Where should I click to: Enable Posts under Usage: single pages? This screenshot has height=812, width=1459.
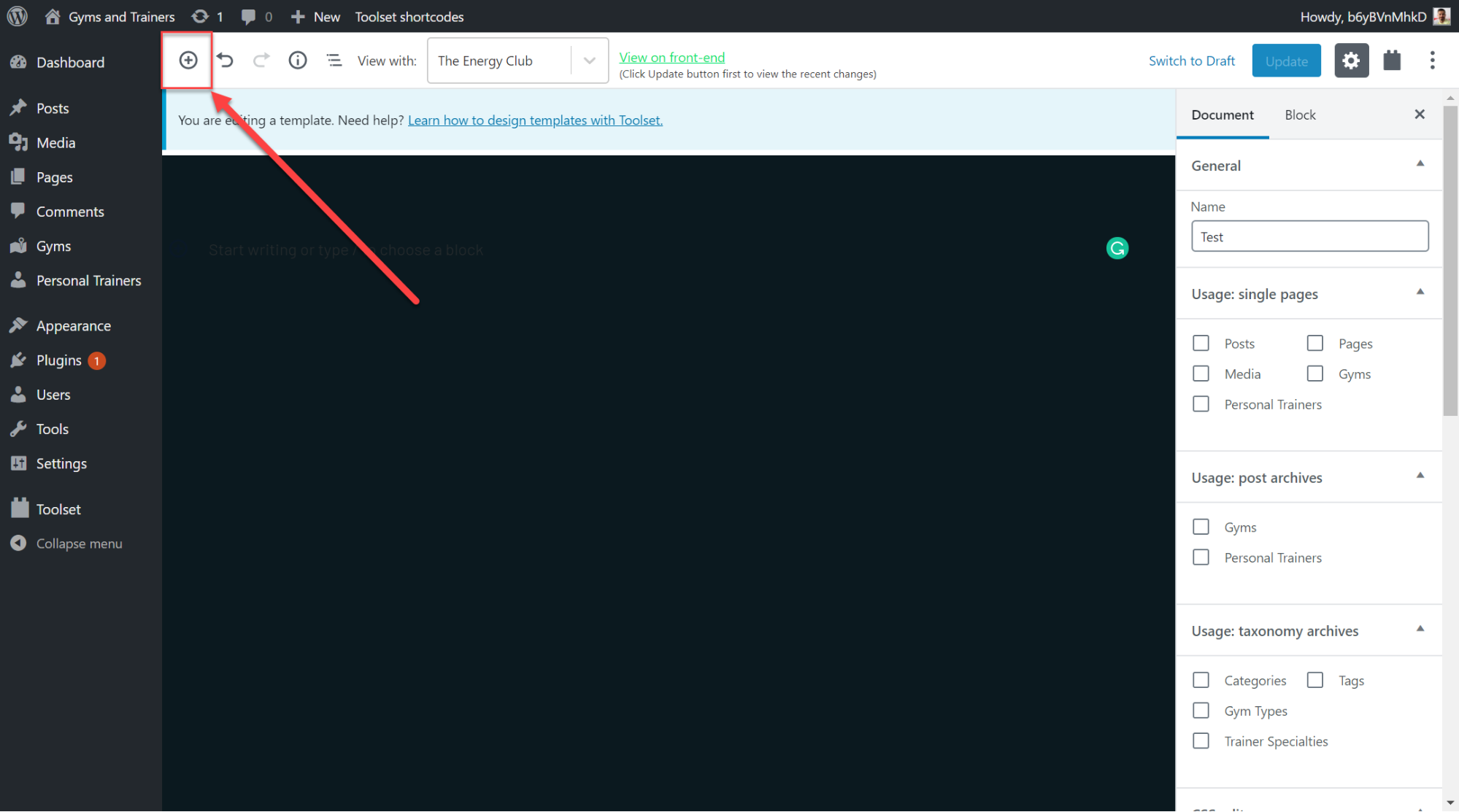pos(1201,342)
